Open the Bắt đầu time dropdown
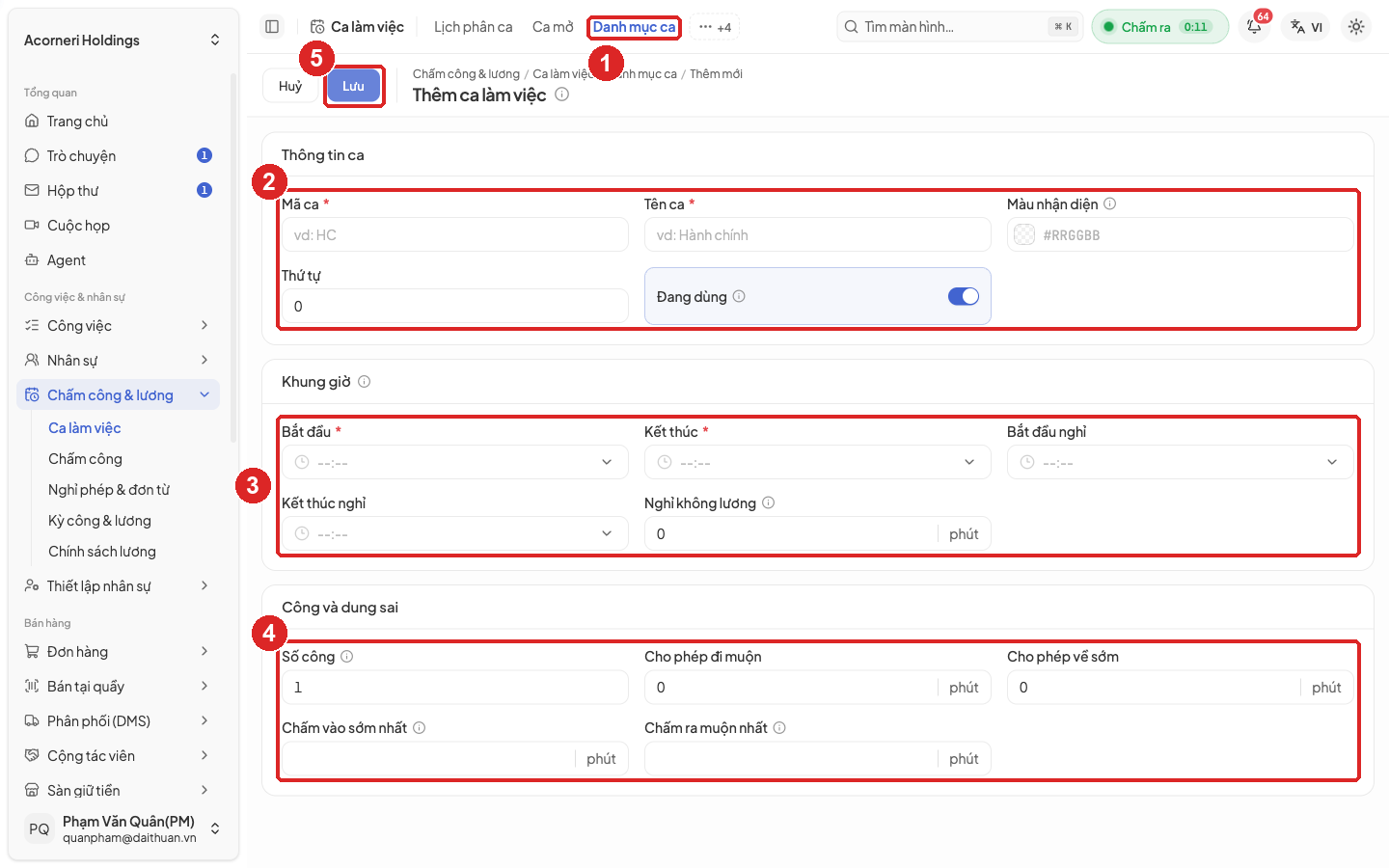The height and width of the screenshot is (868, 1389). click(x=455, y=462)
